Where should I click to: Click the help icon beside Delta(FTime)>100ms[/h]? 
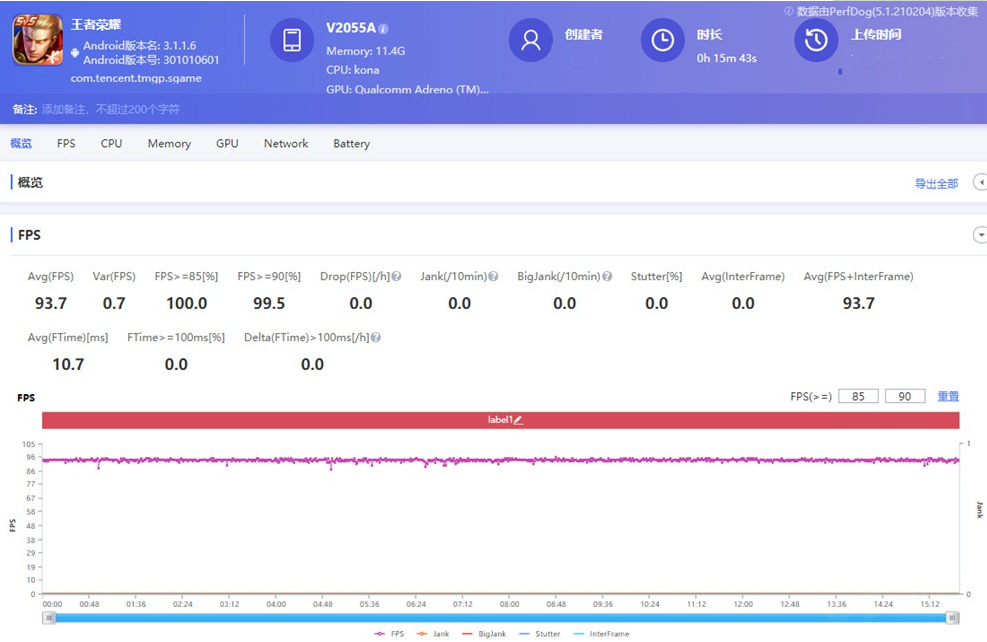pyautogui.click(x=376, y=337)
